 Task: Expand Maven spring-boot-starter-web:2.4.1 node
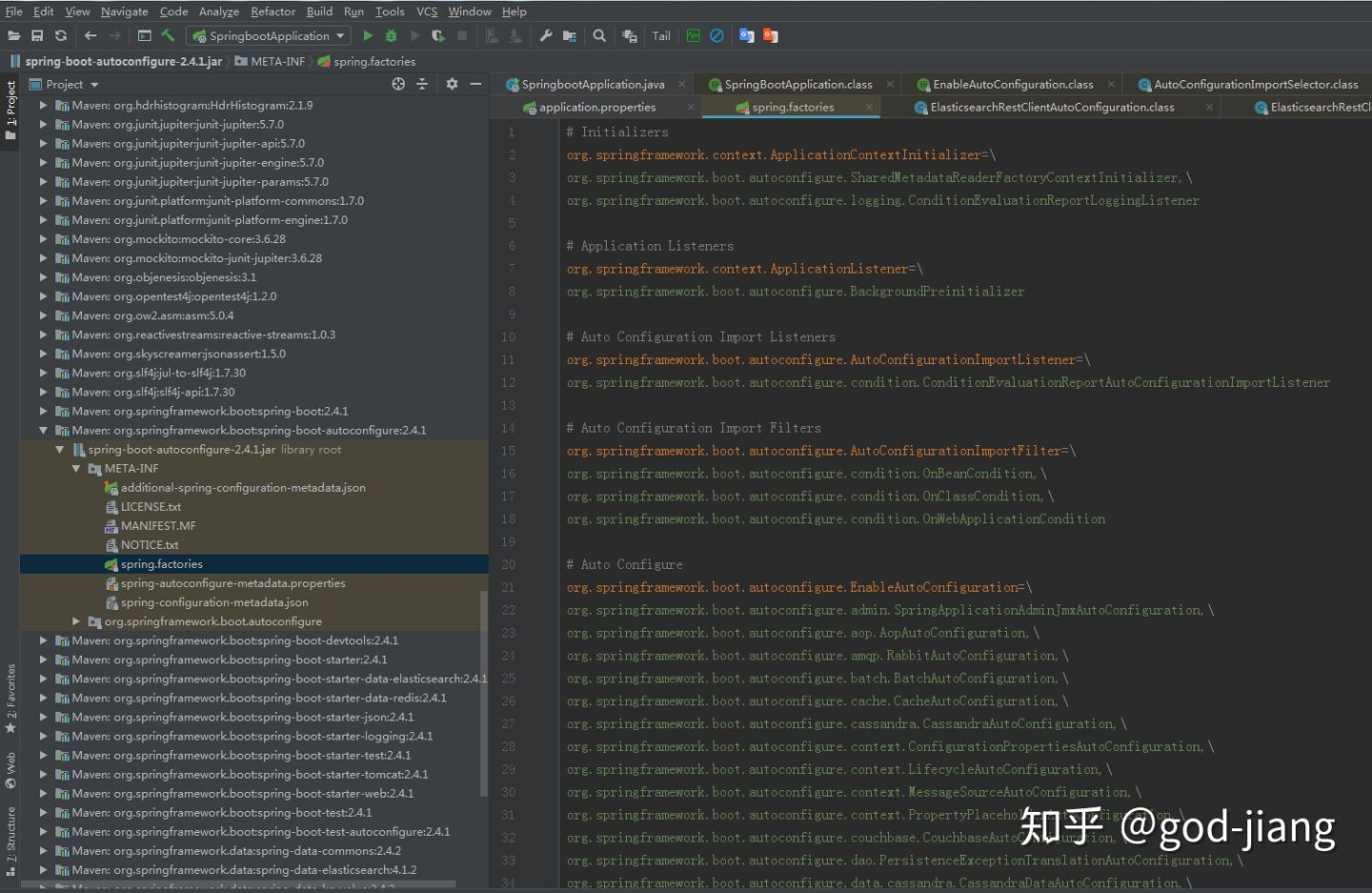(44, 793)
